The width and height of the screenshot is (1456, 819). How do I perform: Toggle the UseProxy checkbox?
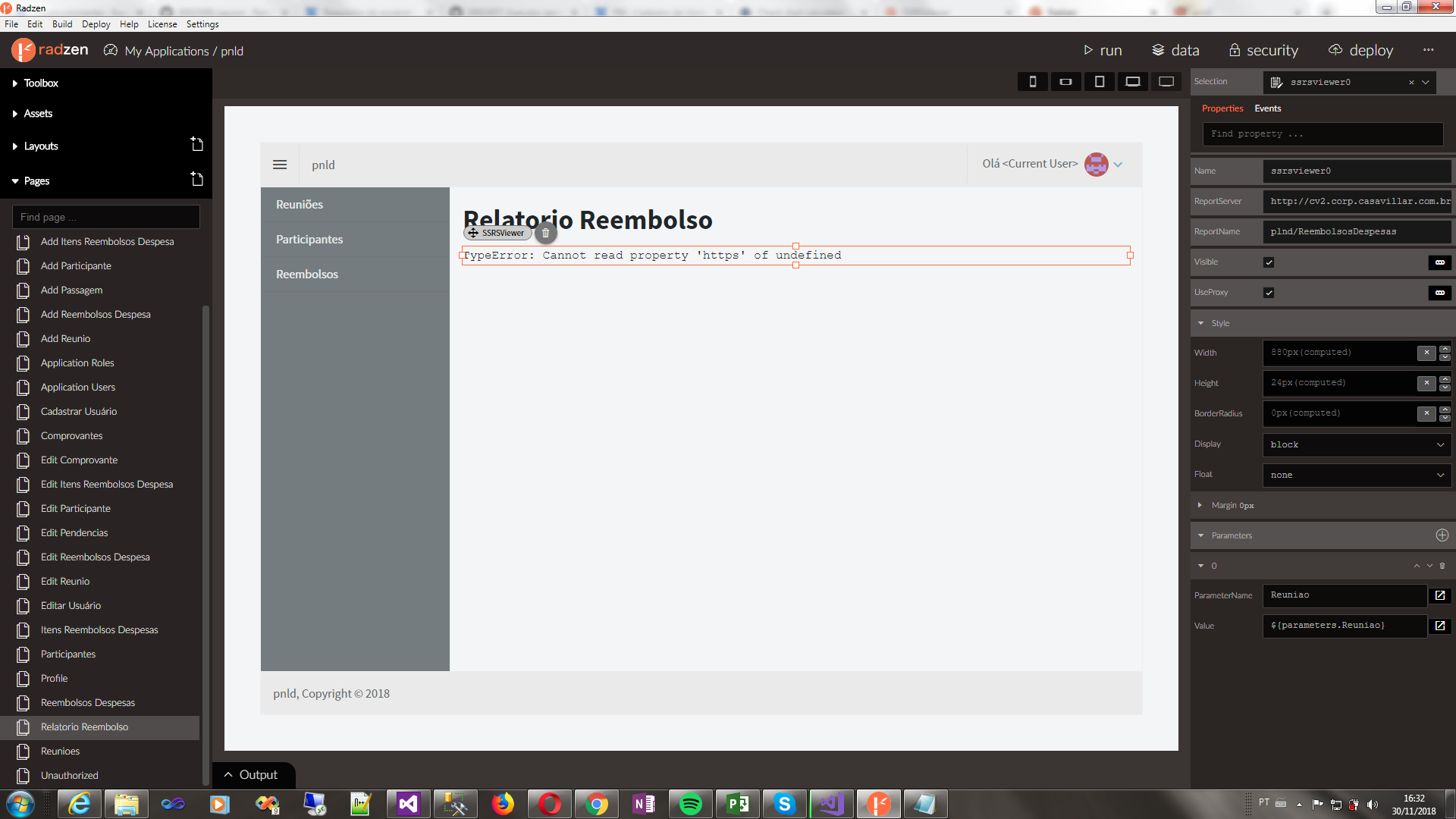pos(1269,293)
